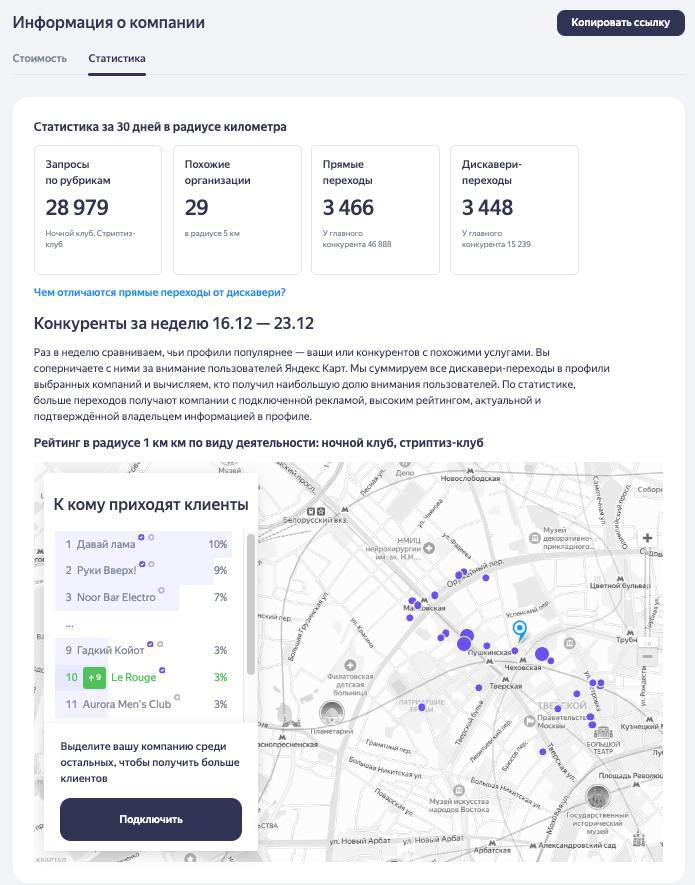Click the map zoom slider handle

coord(648,643)
